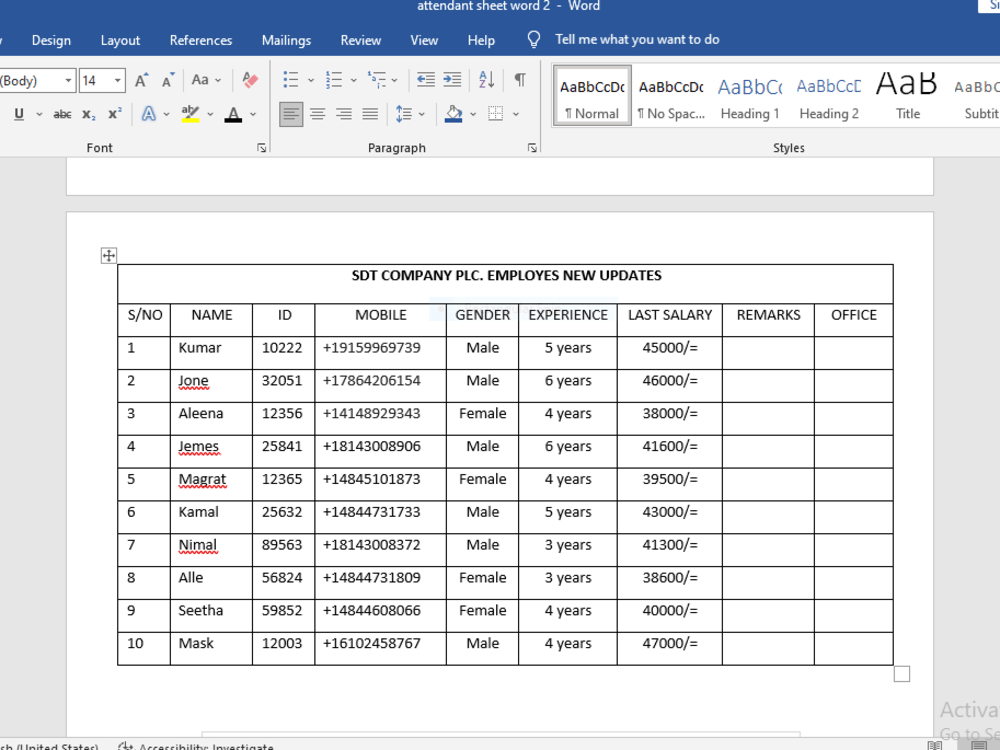The width and height of the screenshot is (1000, 750).
Task: Toggle subscript formatting
Action: tap(89, 114)
